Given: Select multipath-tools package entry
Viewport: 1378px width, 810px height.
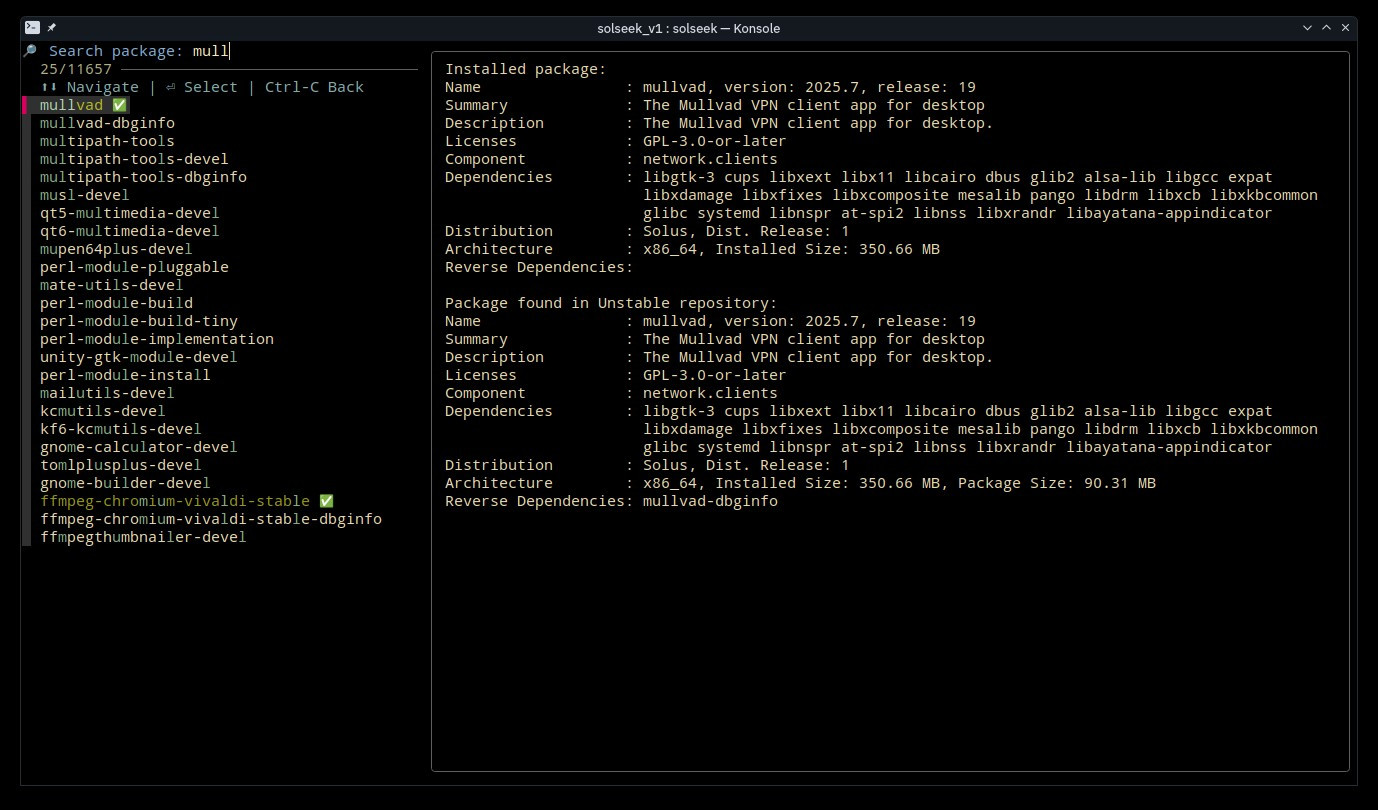Looking at the screenshot, I should pyautogui.click(x=107, y=141).
